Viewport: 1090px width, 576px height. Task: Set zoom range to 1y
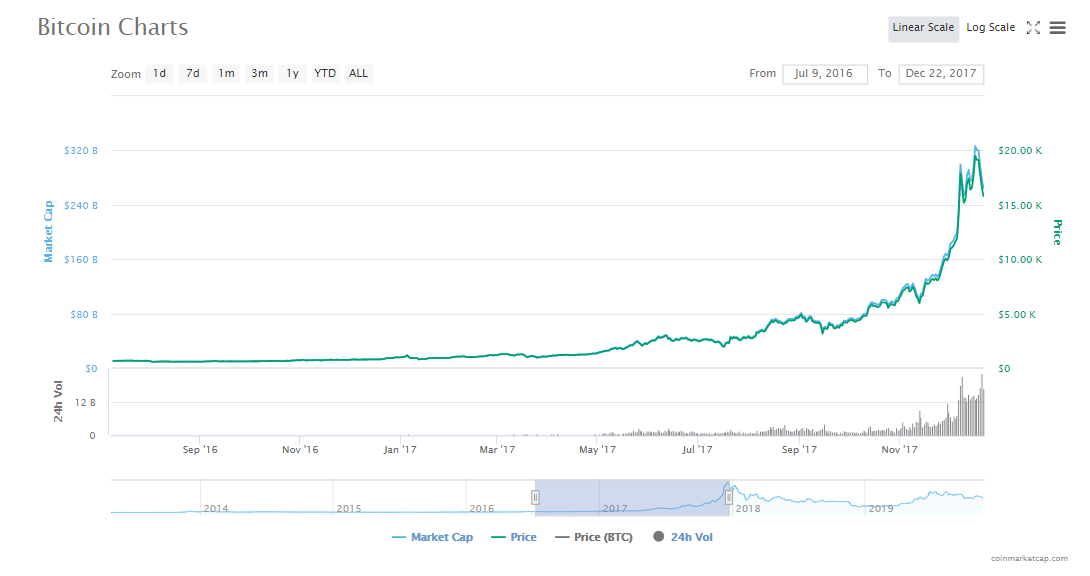coord(293,74)
